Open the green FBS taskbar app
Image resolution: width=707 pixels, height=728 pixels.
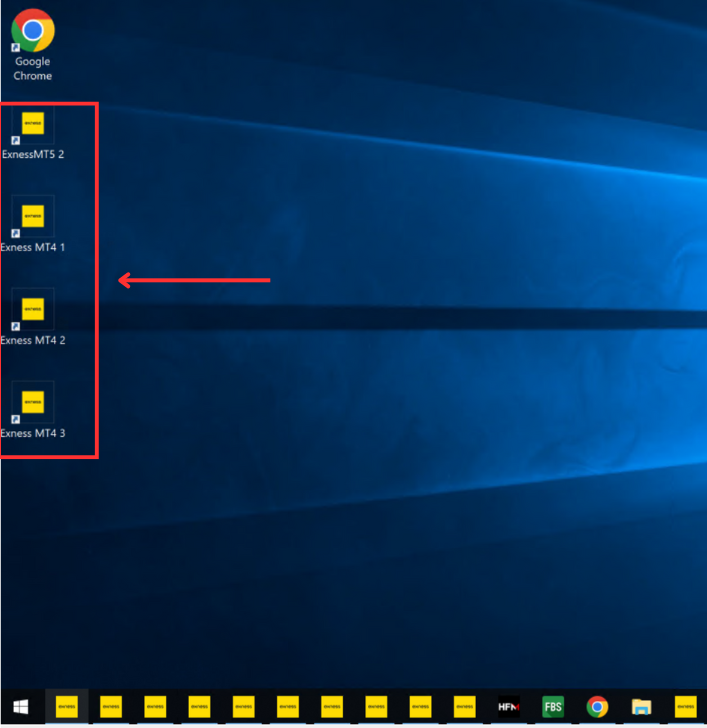552,707
